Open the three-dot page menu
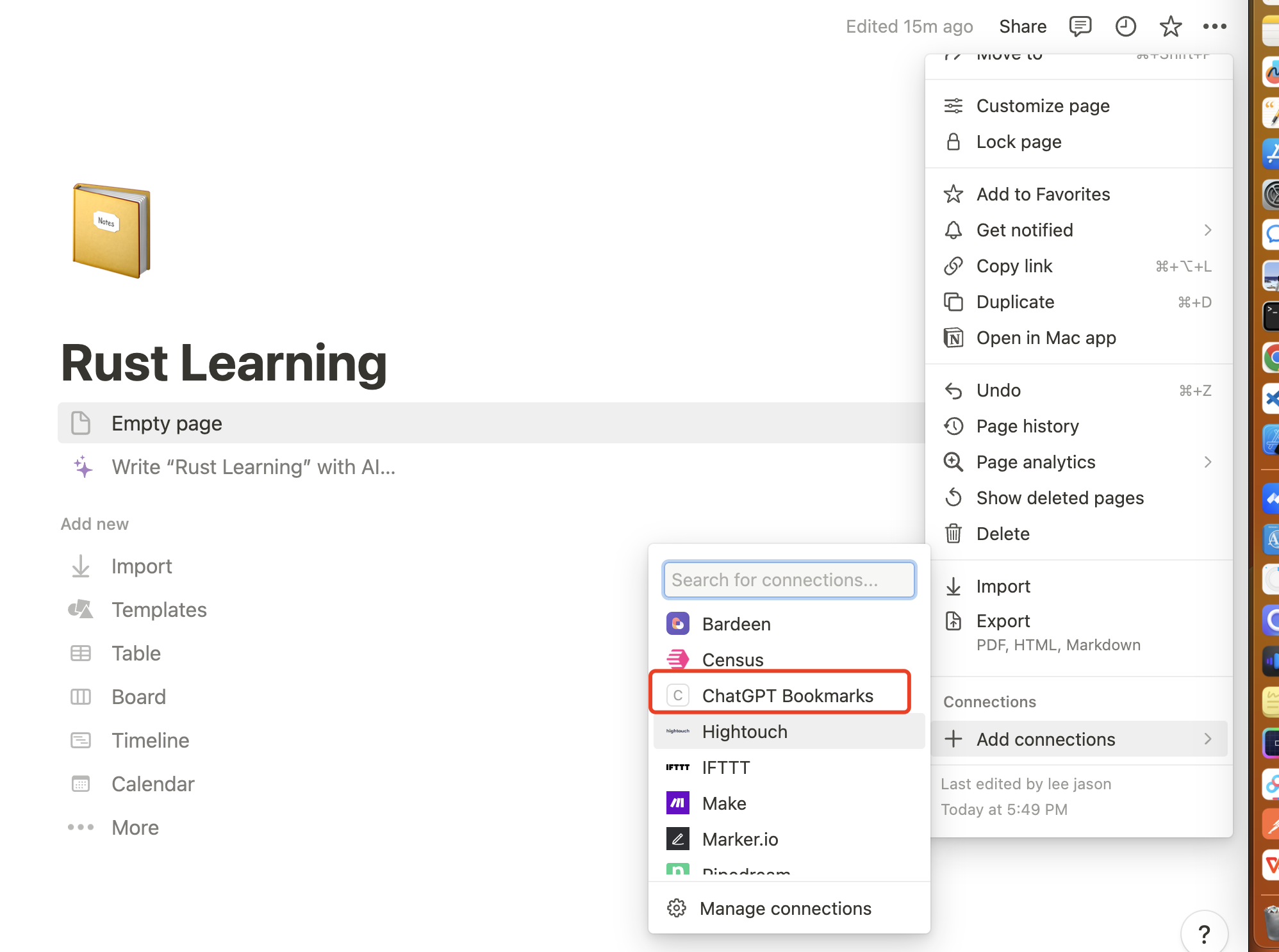The height and width of the screenshot is (952, 1279). click(x=1214, y=26)
